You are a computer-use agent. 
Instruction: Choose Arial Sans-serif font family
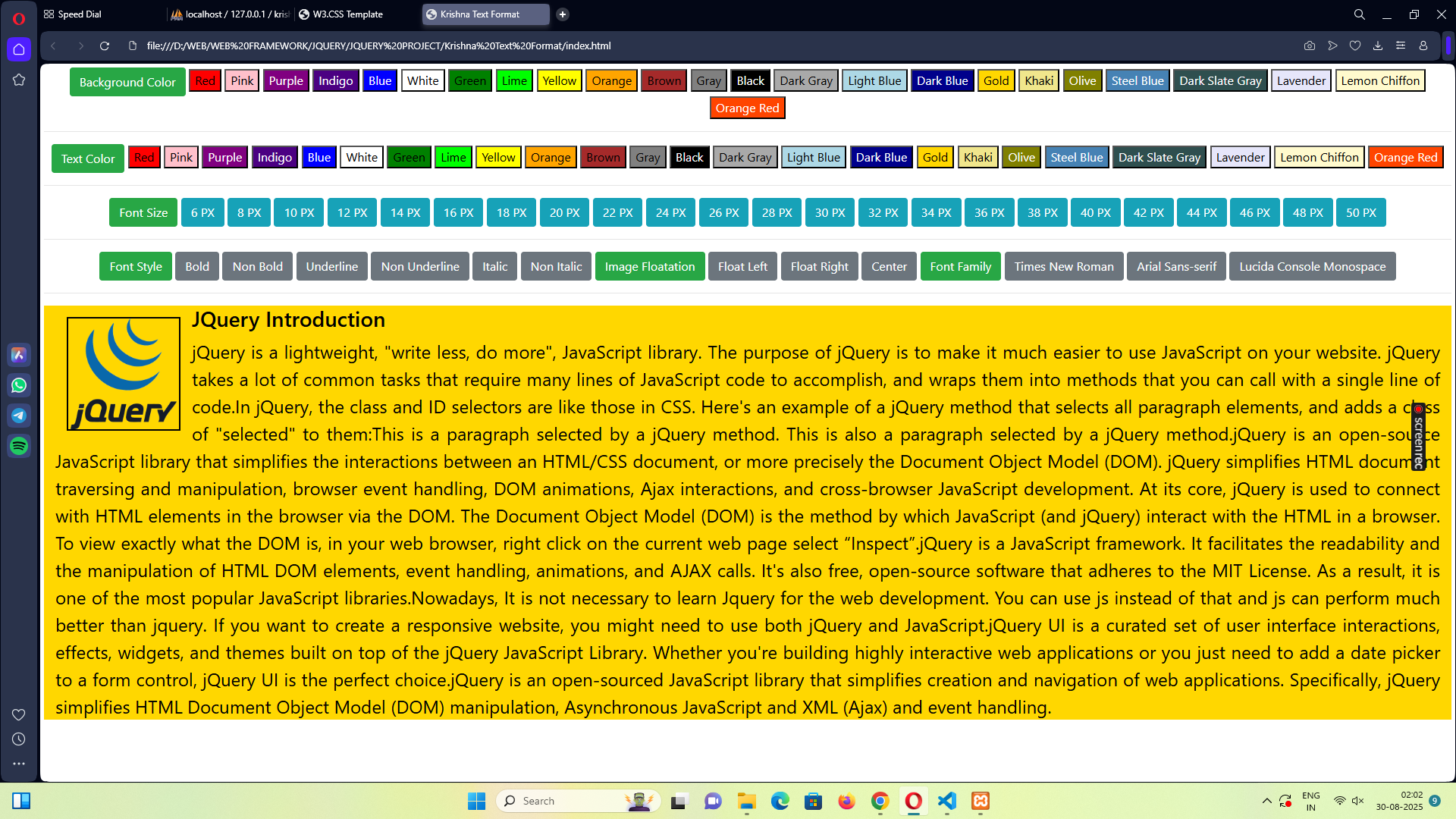(1176, 266)
